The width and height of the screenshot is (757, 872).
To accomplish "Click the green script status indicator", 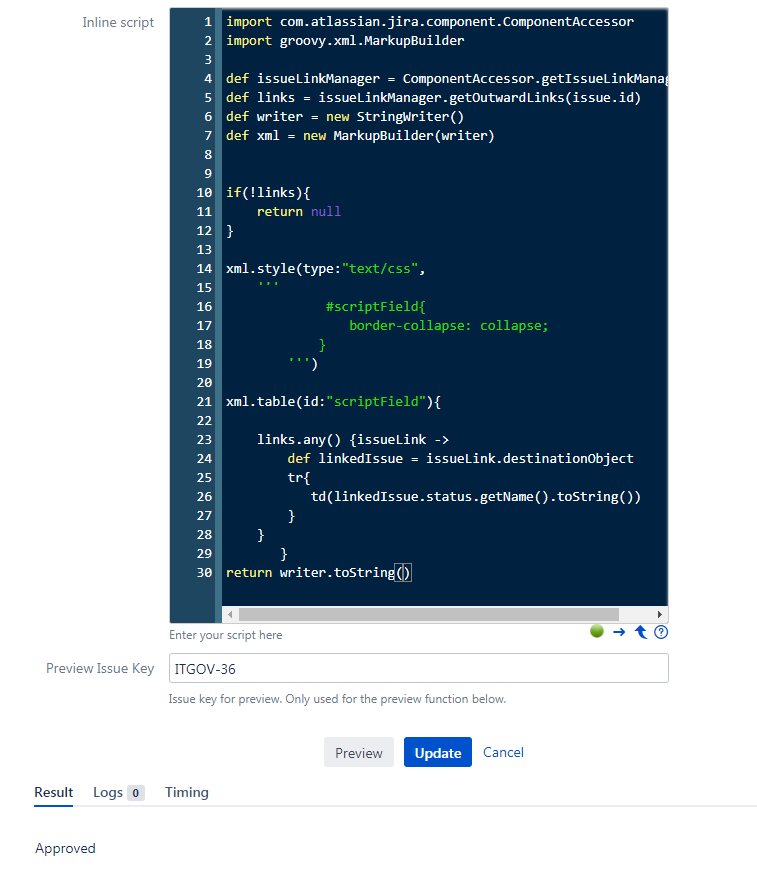I will point(597,631).
